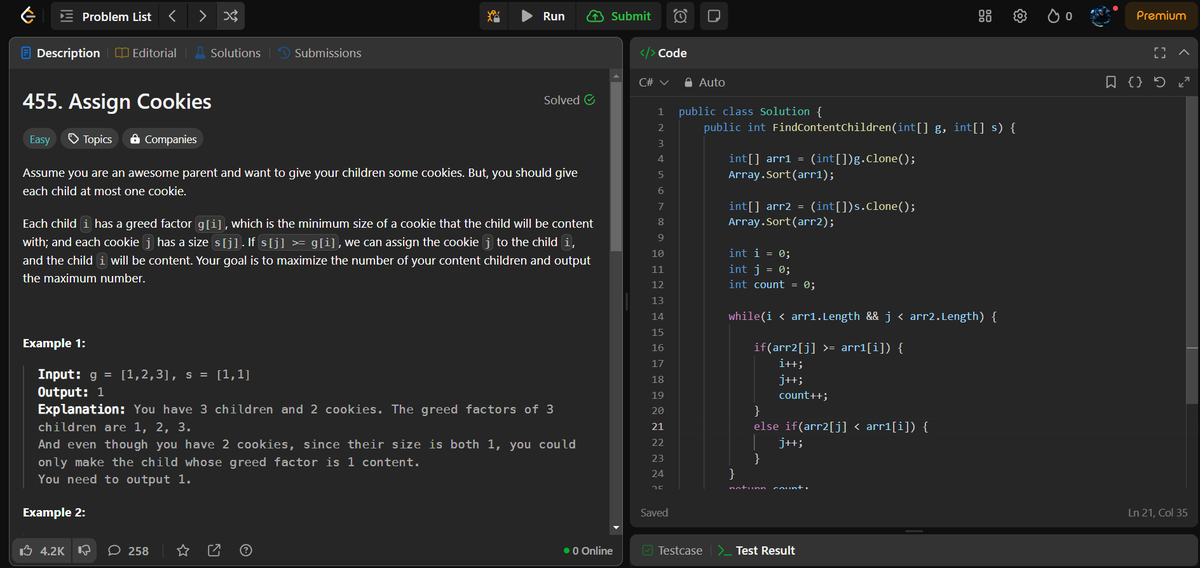Run the code
Screen dimensions: 1200x568
tap(544, 16)
